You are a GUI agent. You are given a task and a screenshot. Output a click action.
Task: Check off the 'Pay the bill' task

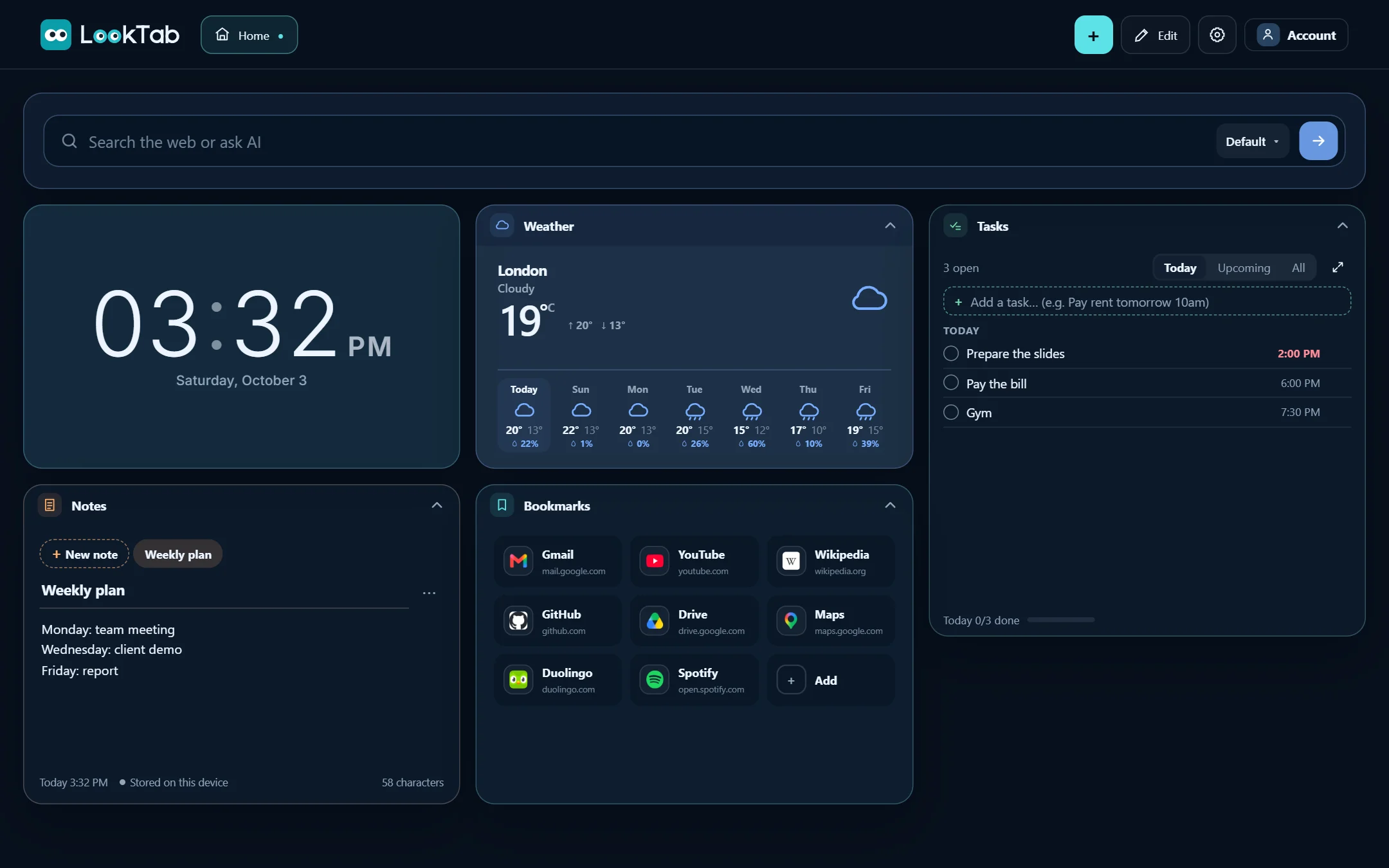[x=951, y=383]
